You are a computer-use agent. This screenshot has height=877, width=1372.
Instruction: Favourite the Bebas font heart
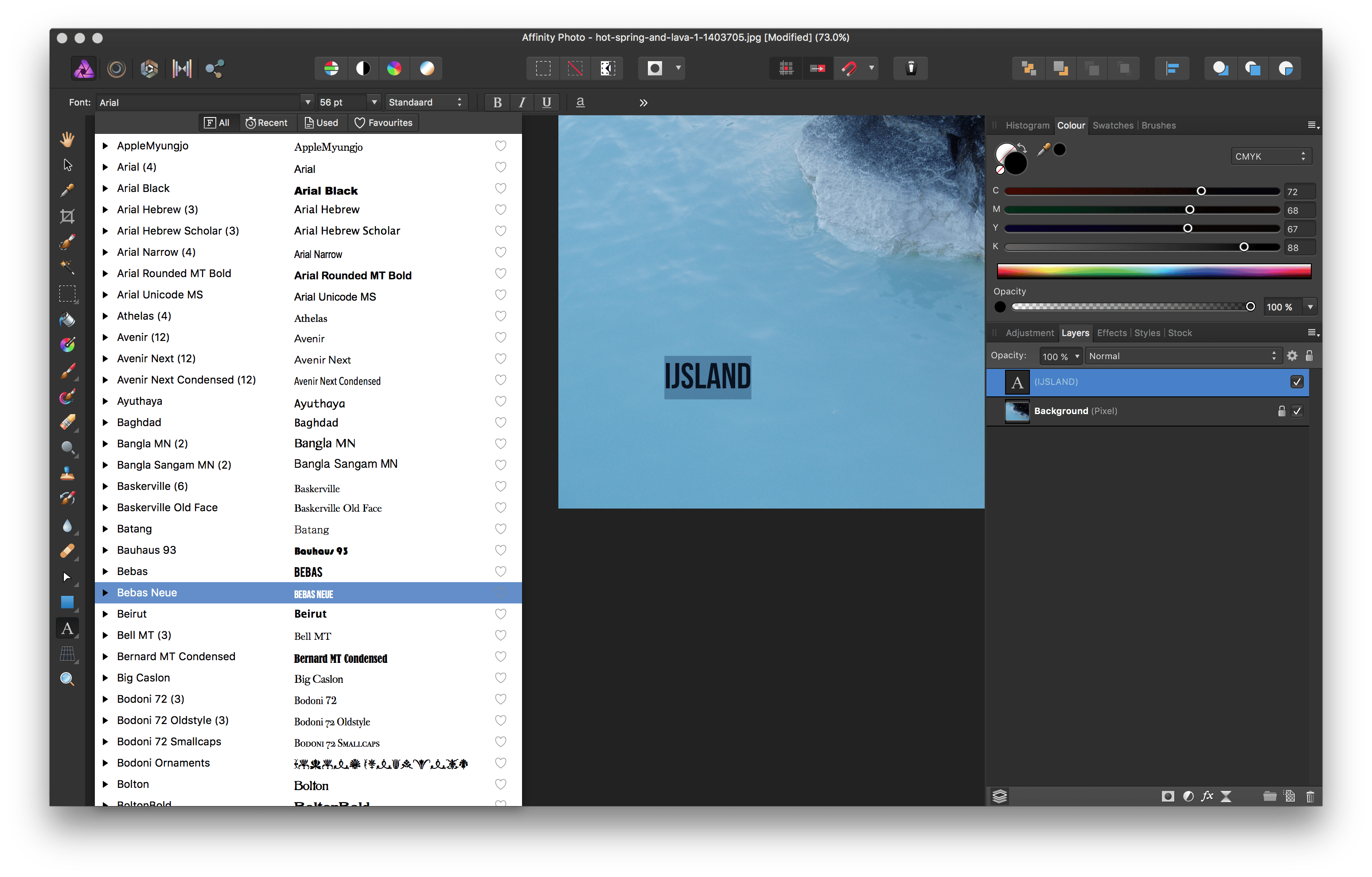tap(500, 572)
